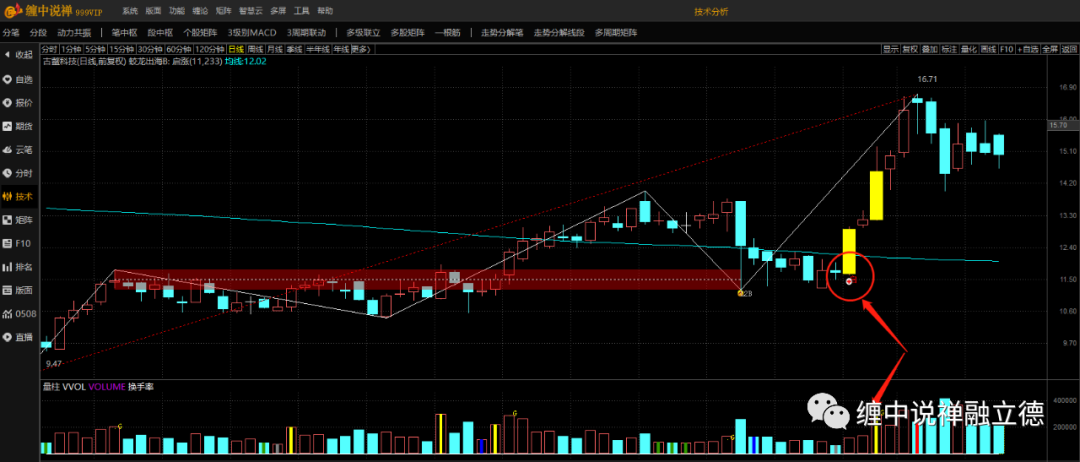Toggle the 分段 toolbar option
The height and width of the screenshot is (462, 1080).
point(39,32)
